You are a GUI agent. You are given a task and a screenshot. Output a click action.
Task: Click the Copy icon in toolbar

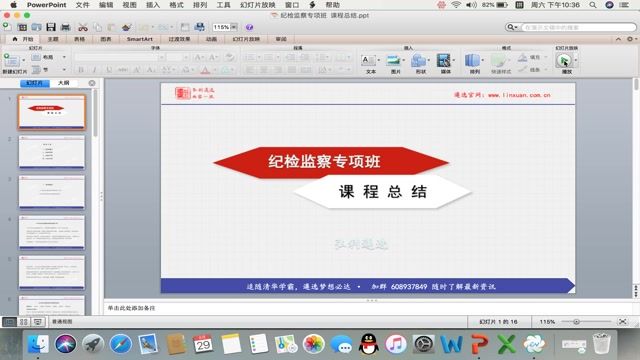98,27
